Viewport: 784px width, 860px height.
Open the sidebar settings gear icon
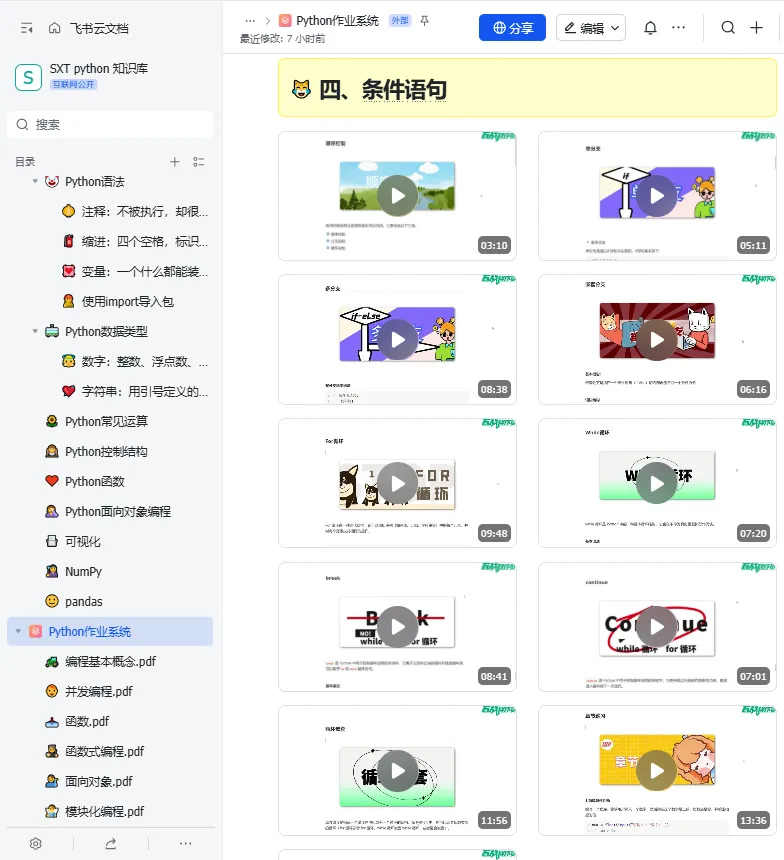click(36, 844)
